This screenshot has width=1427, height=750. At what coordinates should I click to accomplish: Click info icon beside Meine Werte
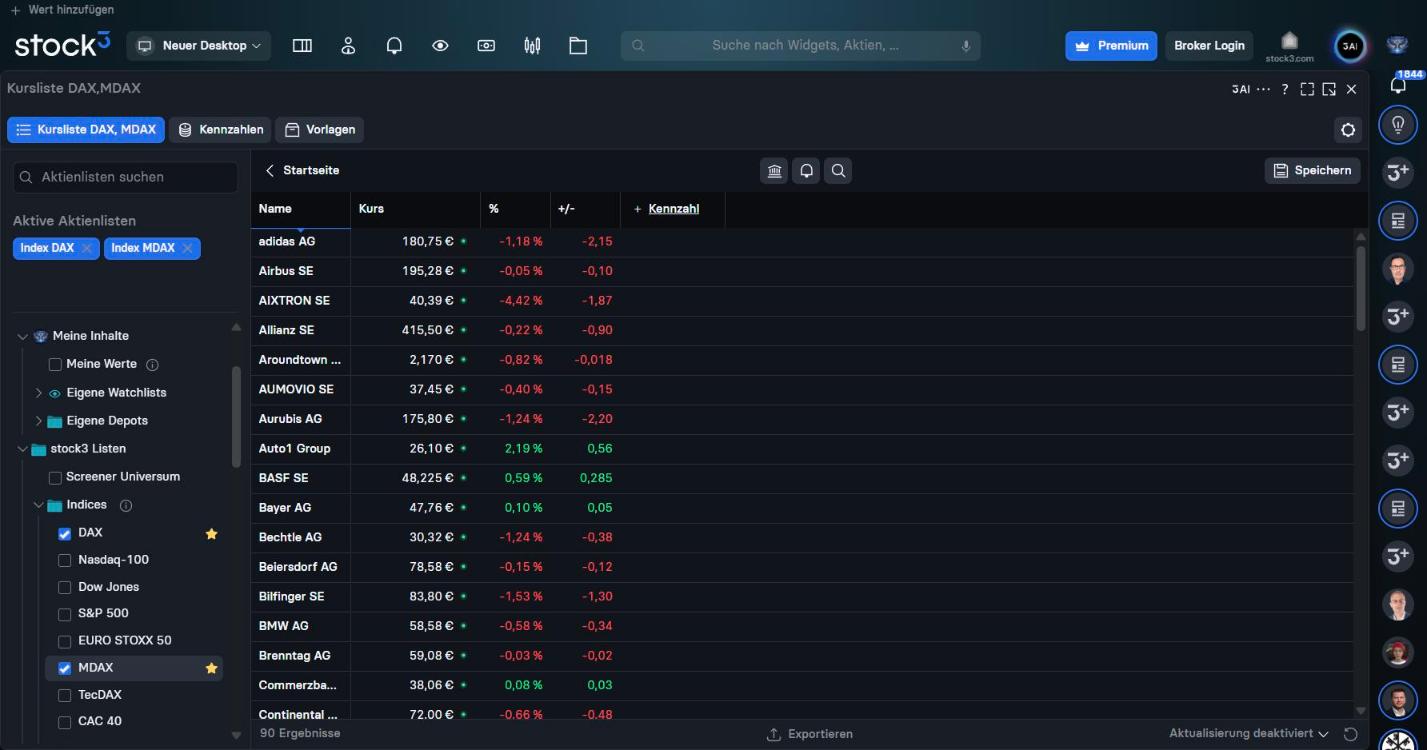tap(153, 365)
